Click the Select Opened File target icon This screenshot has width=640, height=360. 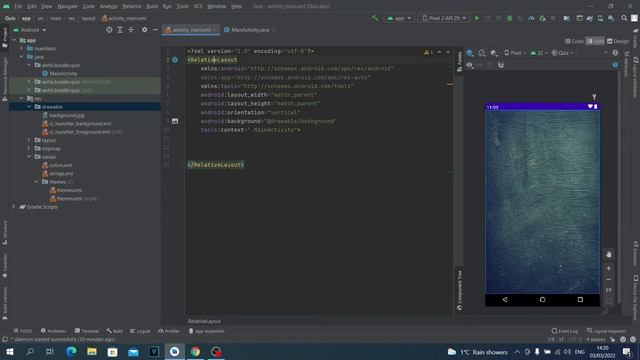109,30
